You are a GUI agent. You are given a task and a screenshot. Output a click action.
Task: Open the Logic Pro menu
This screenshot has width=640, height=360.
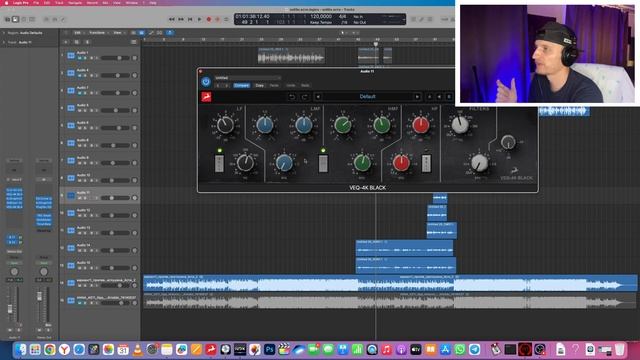21,2
